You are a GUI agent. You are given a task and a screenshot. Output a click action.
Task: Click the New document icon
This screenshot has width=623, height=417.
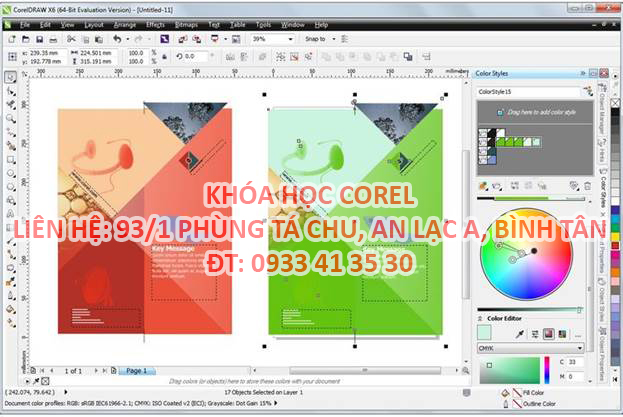[x=12, y=39]
